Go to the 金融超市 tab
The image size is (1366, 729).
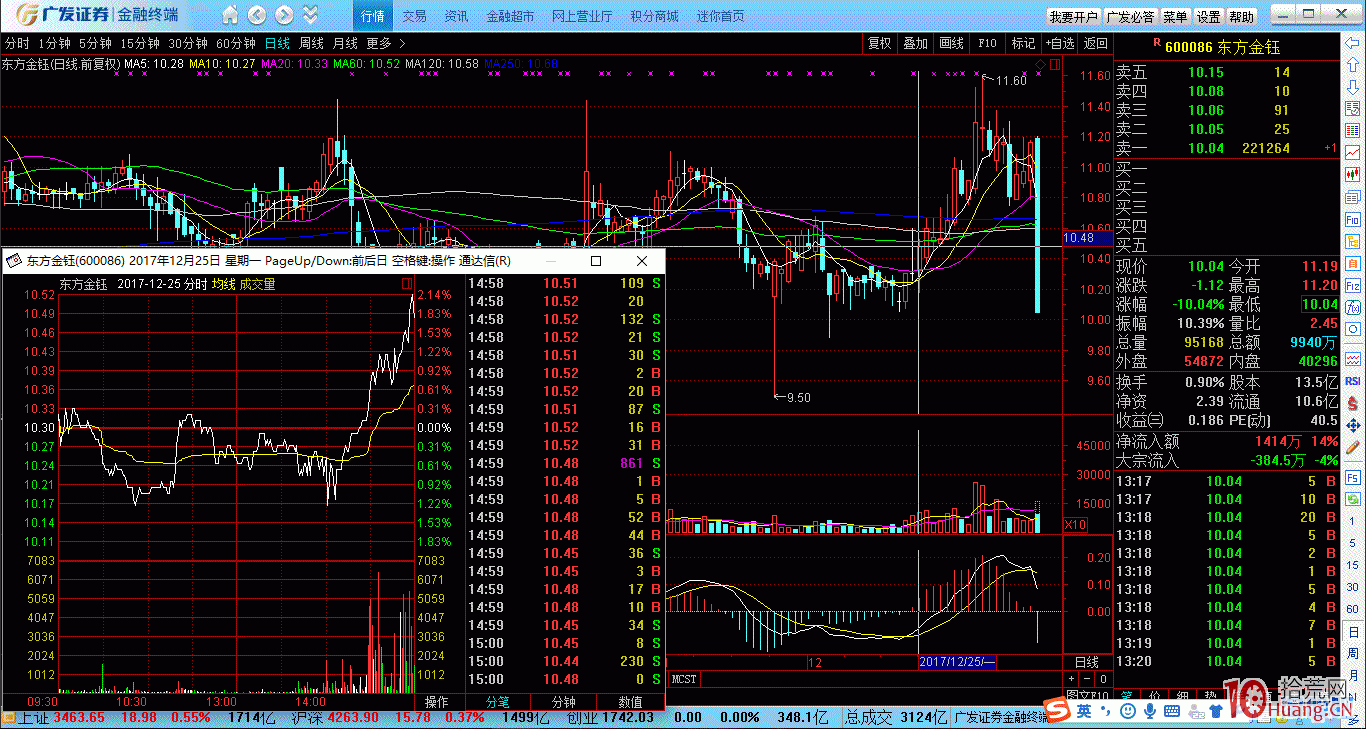pos(510,16)
